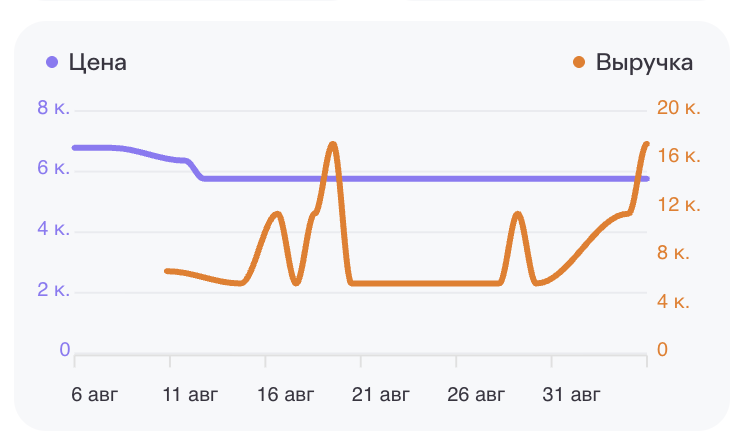The width and height of the screenshot is (748, 446).
Task: Select the 26 авг date label
Action: point(476,394)
